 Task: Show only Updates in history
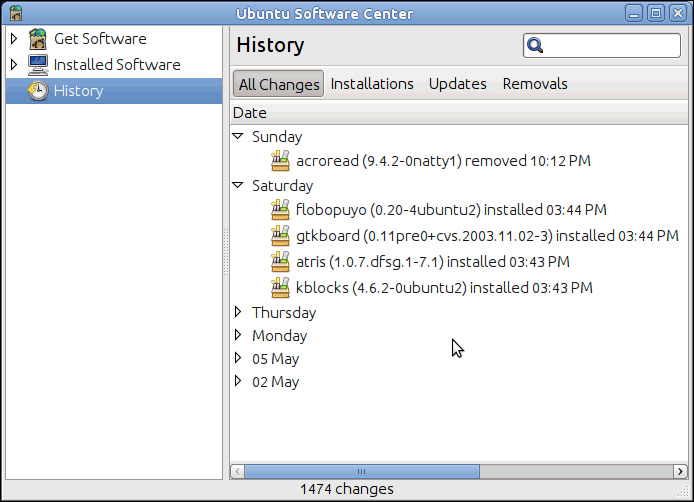coord(457,84)
